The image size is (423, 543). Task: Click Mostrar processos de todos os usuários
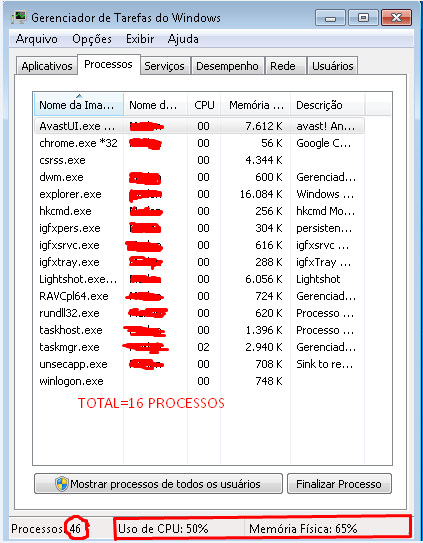(x=158, y=483)
